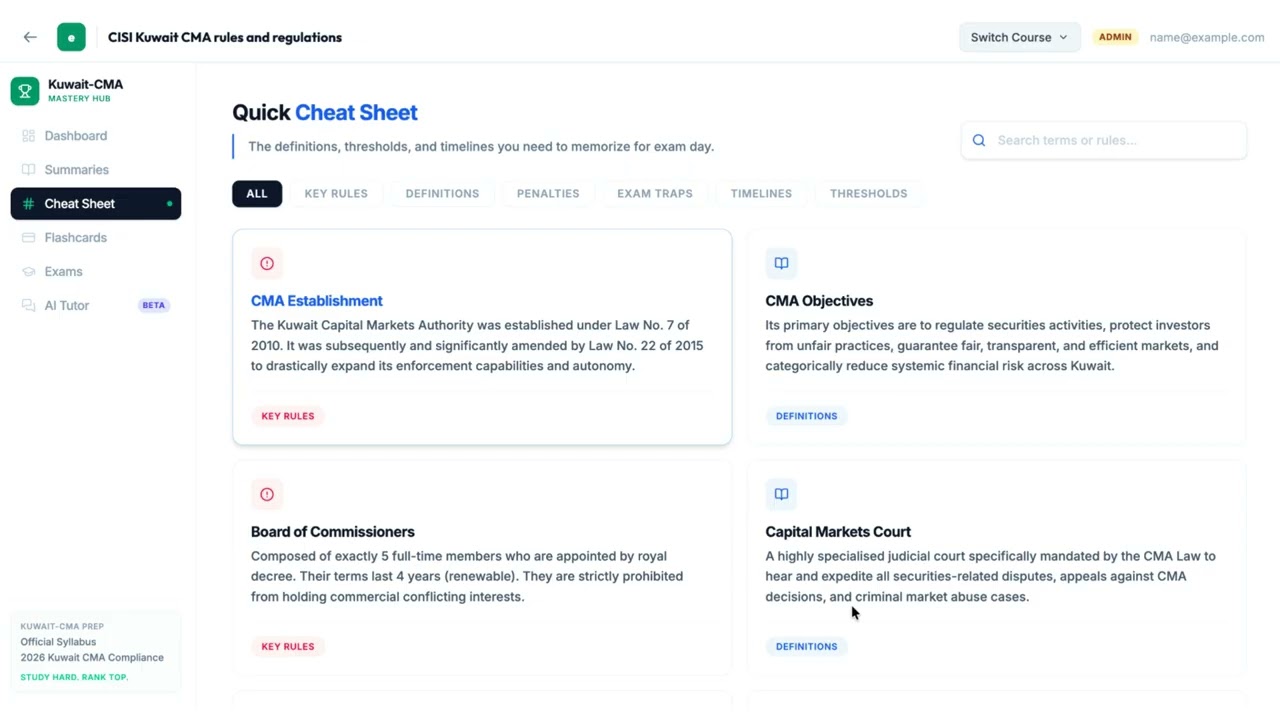Click the back arrow icon
Image resolution: width=1280 pixels, height=720 pixels.
[x=30, y=37]
